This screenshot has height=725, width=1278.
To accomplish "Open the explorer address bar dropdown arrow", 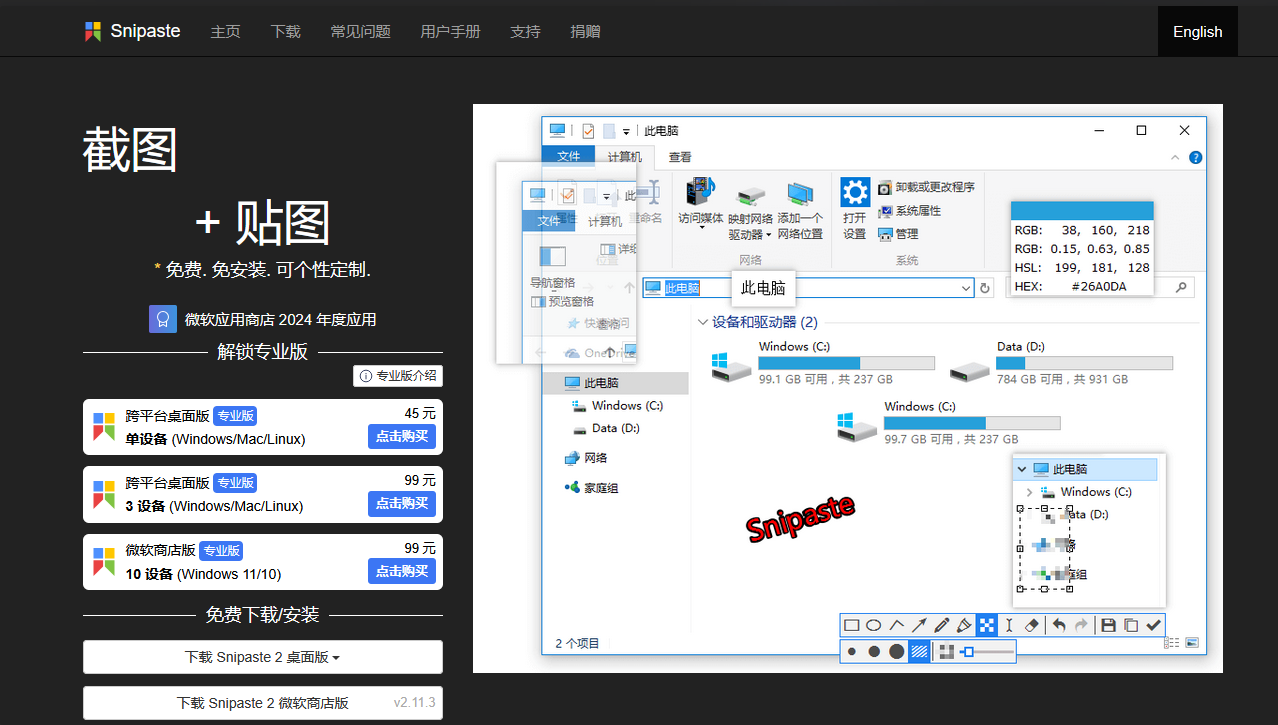I will tap(966, 288).
